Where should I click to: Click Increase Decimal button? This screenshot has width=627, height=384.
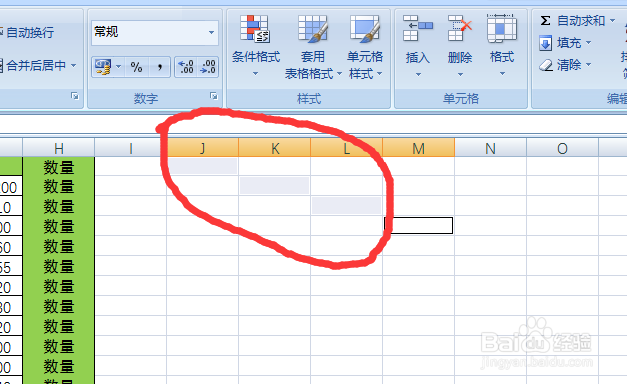[186, 67]
